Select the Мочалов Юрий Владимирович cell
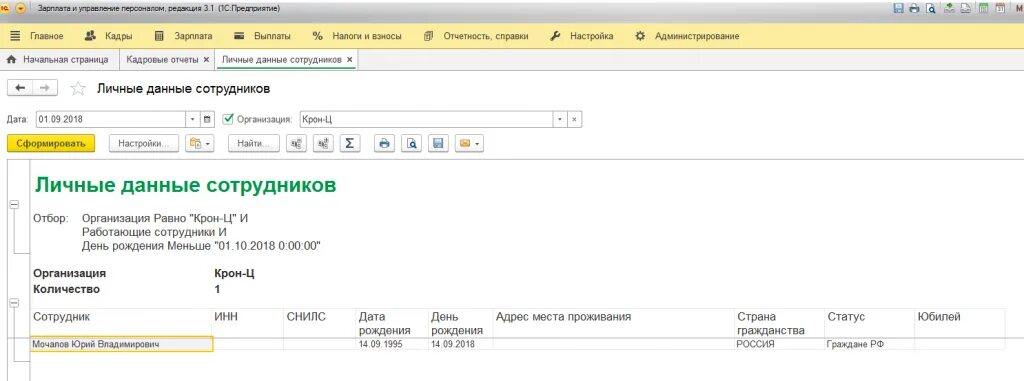 [x=121, y=344]
